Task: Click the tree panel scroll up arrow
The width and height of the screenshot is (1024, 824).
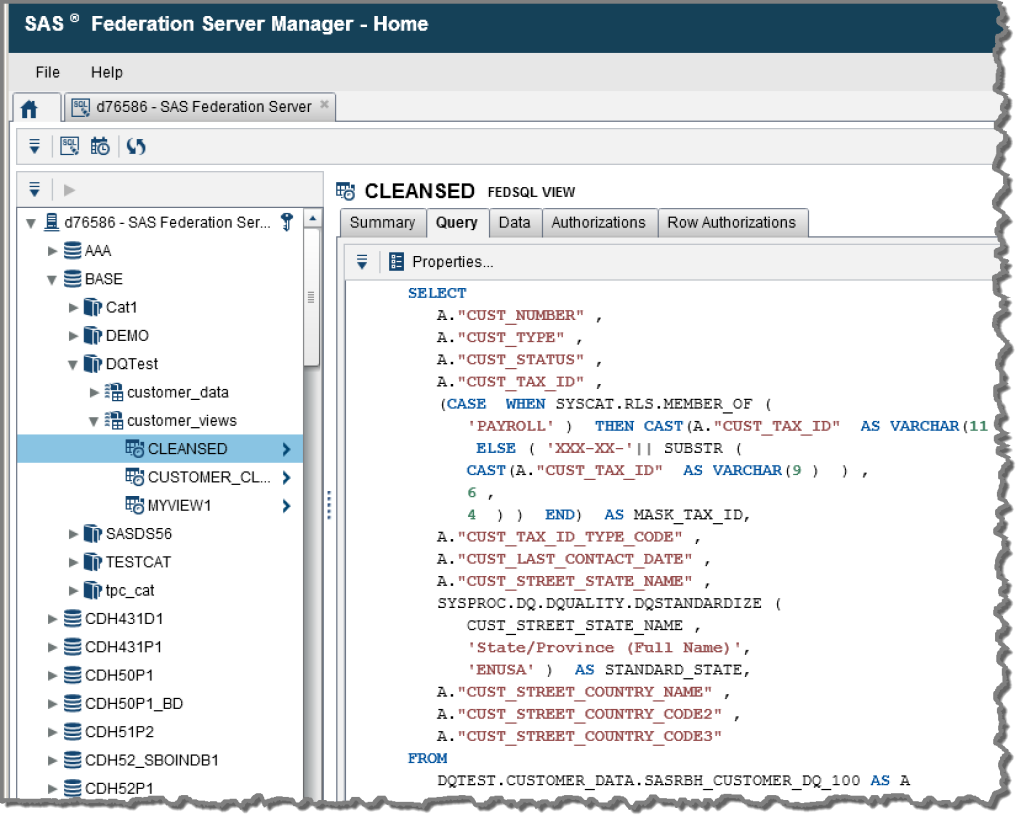Action: coord(311,219)
